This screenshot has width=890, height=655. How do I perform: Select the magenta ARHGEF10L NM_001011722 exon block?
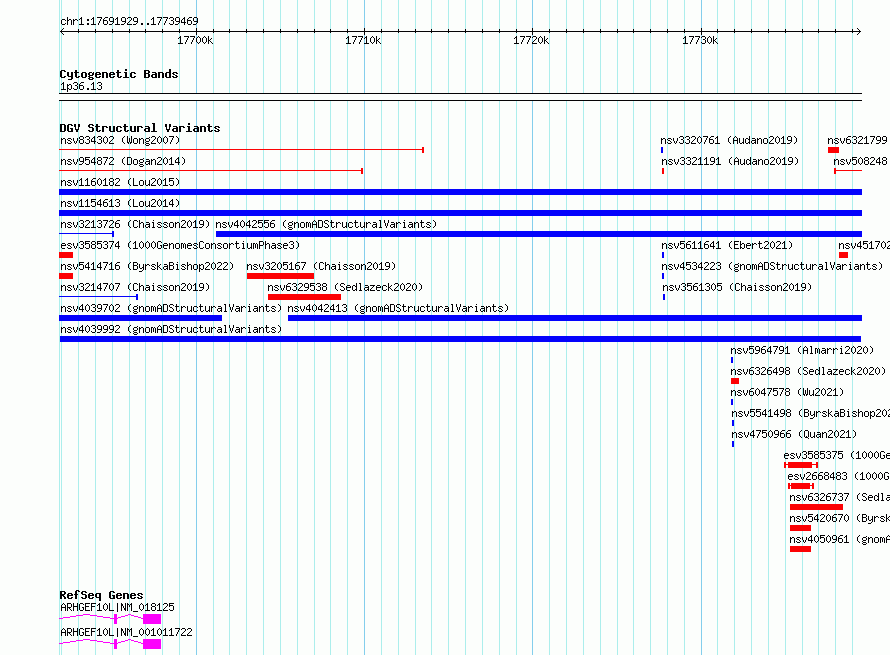152,644
